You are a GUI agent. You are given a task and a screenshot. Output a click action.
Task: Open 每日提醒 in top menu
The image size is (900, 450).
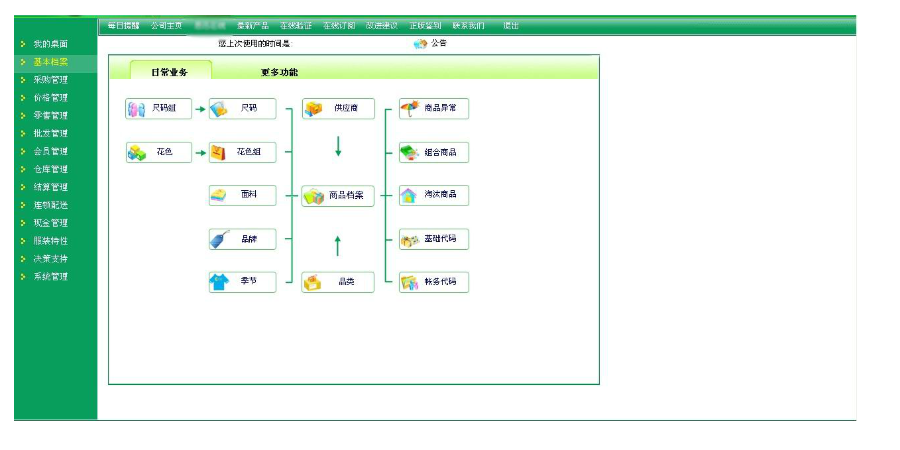point(123,26)
